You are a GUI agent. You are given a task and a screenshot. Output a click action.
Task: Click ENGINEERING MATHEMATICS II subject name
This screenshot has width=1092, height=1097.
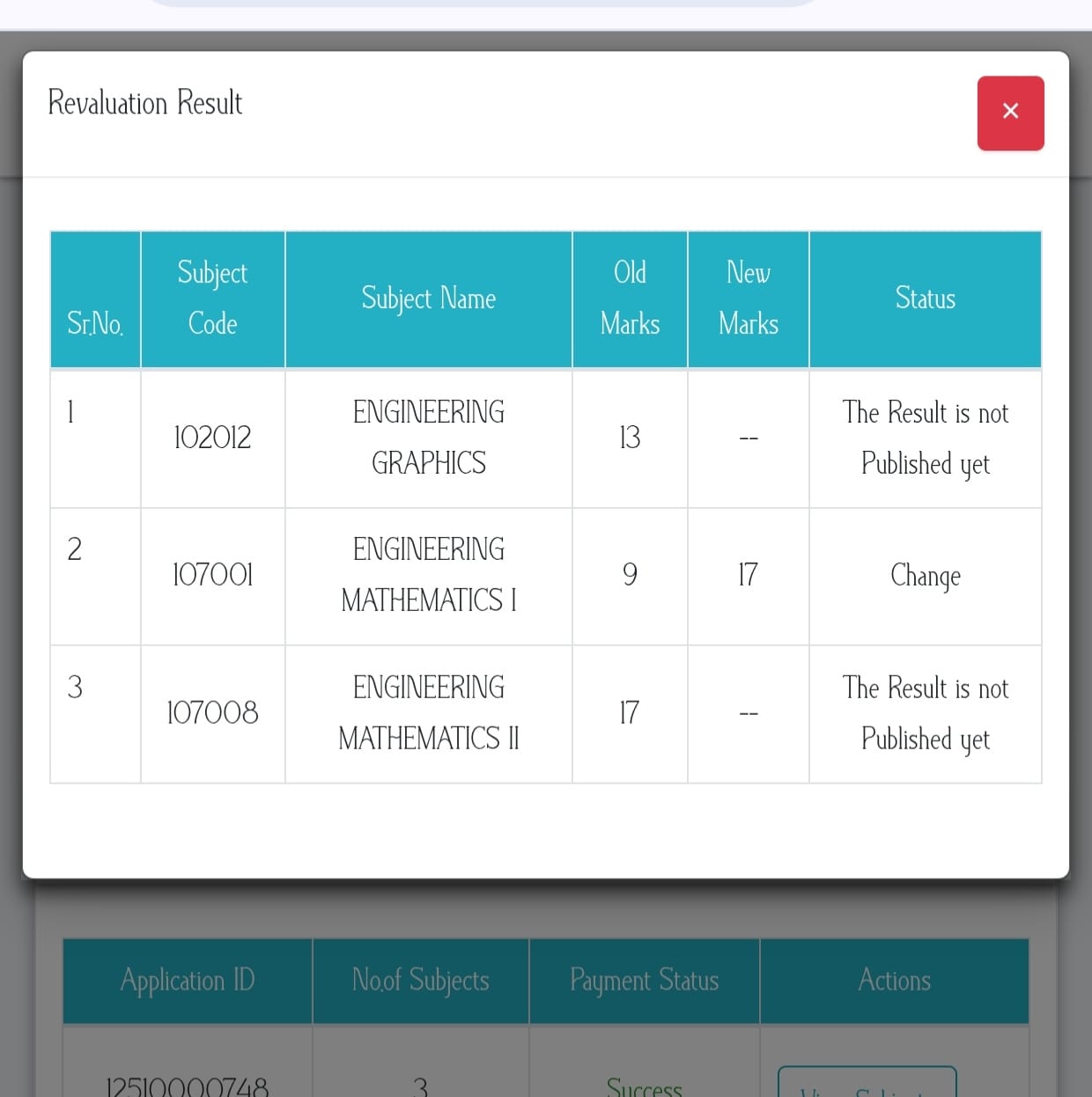pyautogui.click(x=429, y=712)
